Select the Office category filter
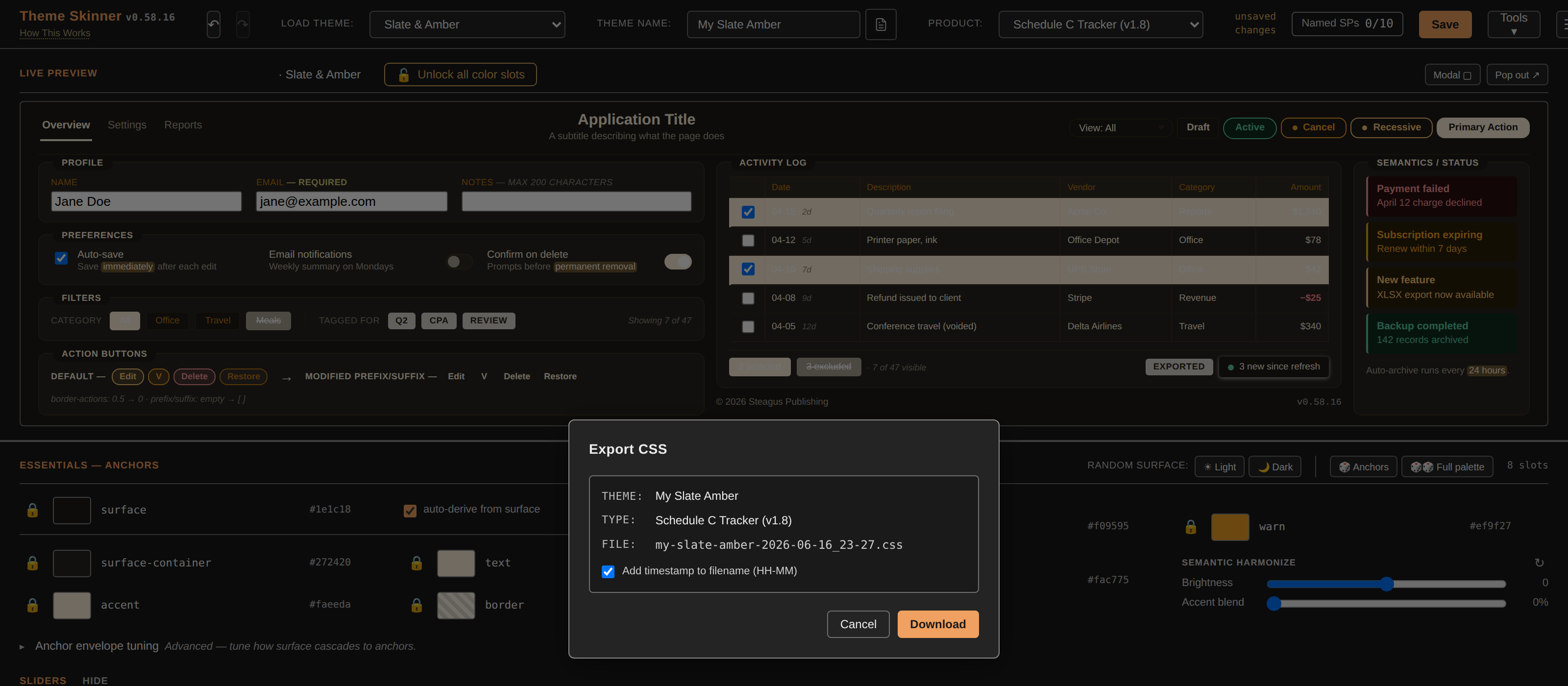1568x686 pixels. pos(167,321)
